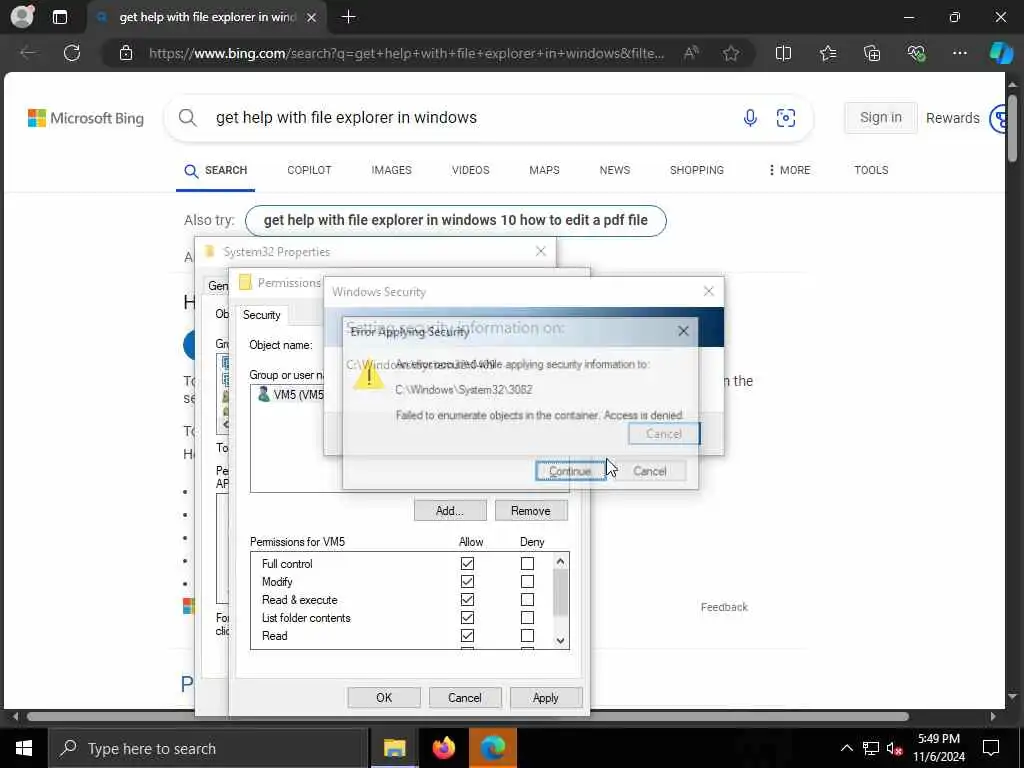Open the Rewards link
Screen dimensions: 1024x768
952,118
